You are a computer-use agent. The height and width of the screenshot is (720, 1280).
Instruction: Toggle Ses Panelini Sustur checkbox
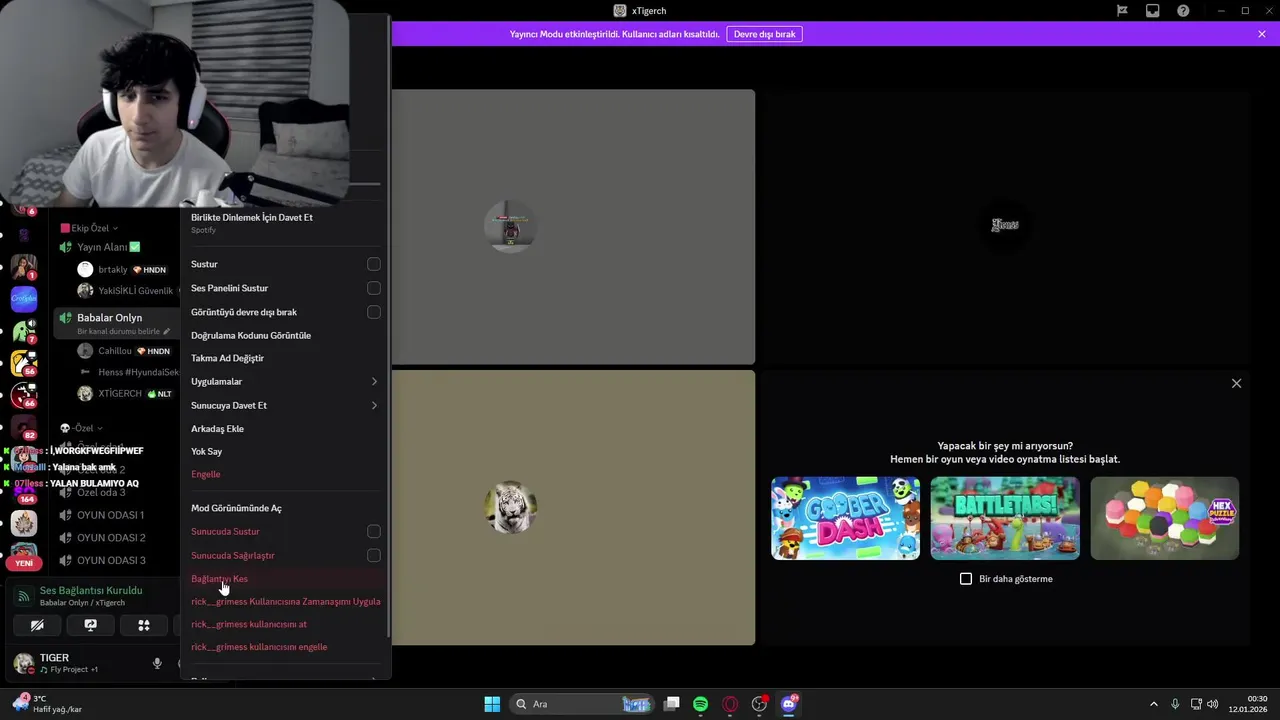pos(374,288)
